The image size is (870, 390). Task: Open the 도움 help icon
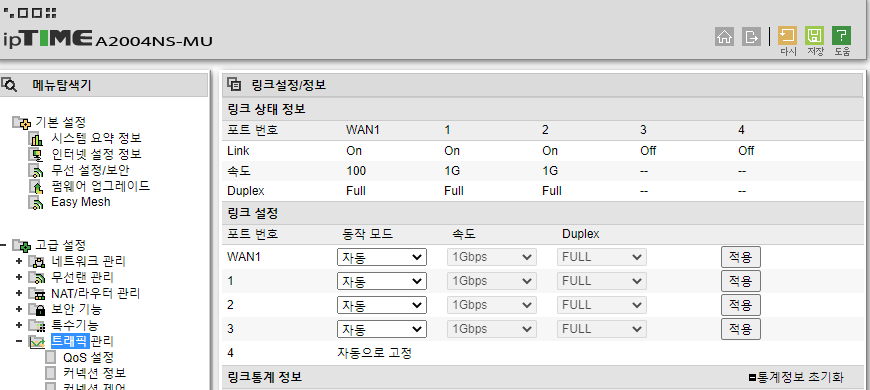pyautogui.click(x=841, y=36)
